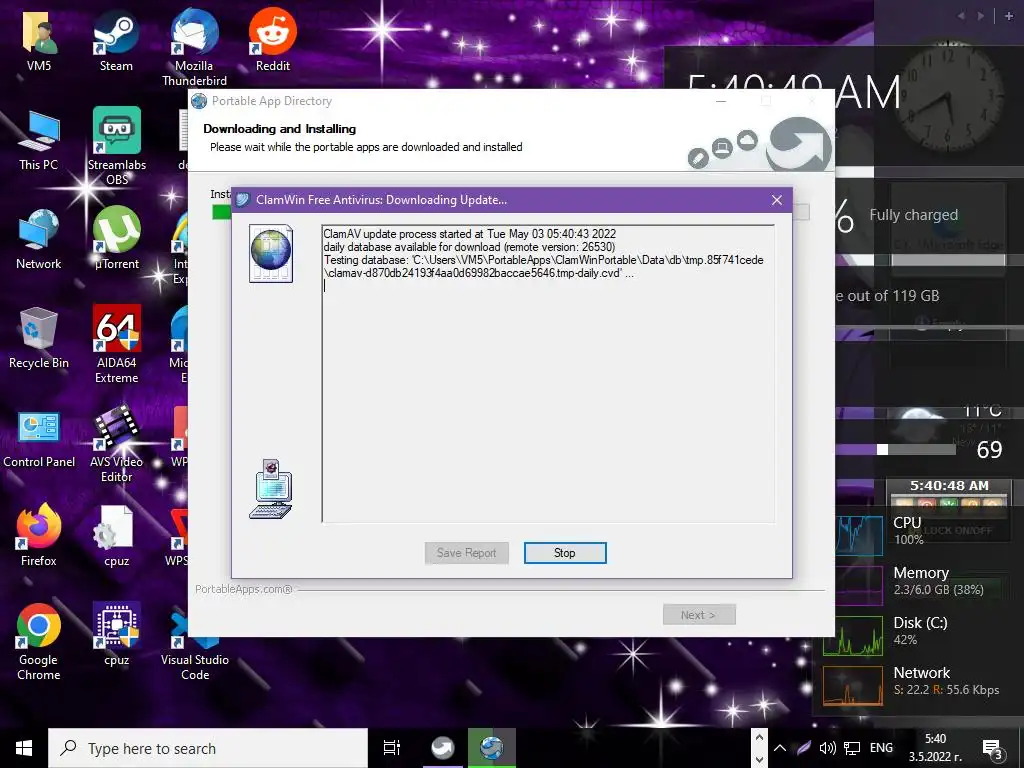The width and height of the screenshot is (1024, 768).
Task: Close the ClamWin Downloading Update dialog
Action: click(x=776, y=200)
